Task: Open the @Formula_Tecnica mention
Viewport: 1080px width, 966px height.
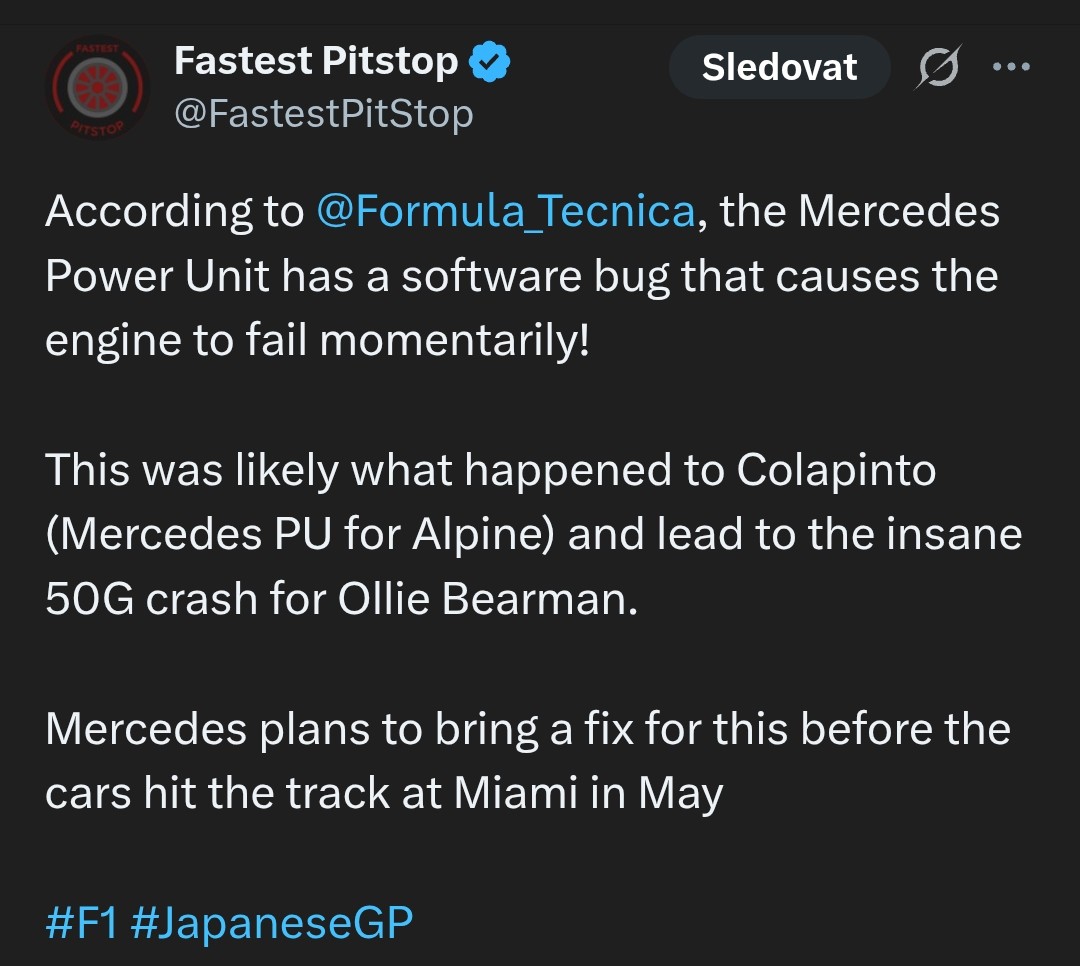Action: [505, 212]
